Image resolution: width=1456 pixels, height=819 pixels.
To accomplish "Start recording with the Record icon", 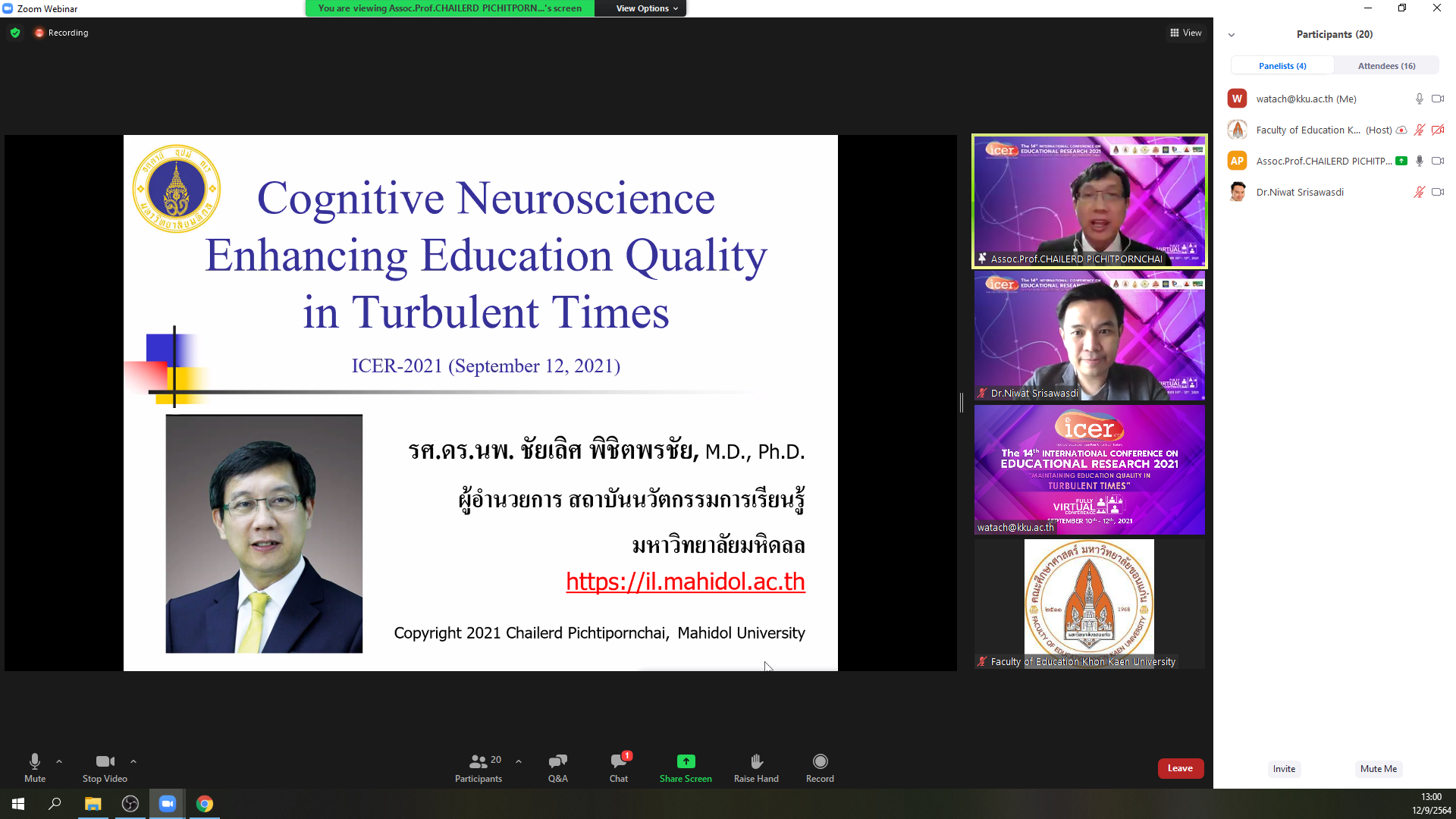I will 820,761.
